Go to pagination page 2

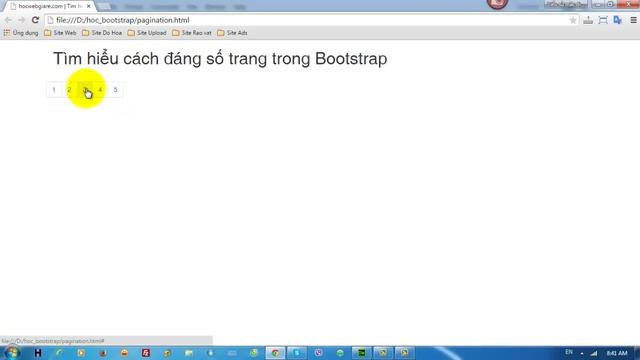point(69,90)
